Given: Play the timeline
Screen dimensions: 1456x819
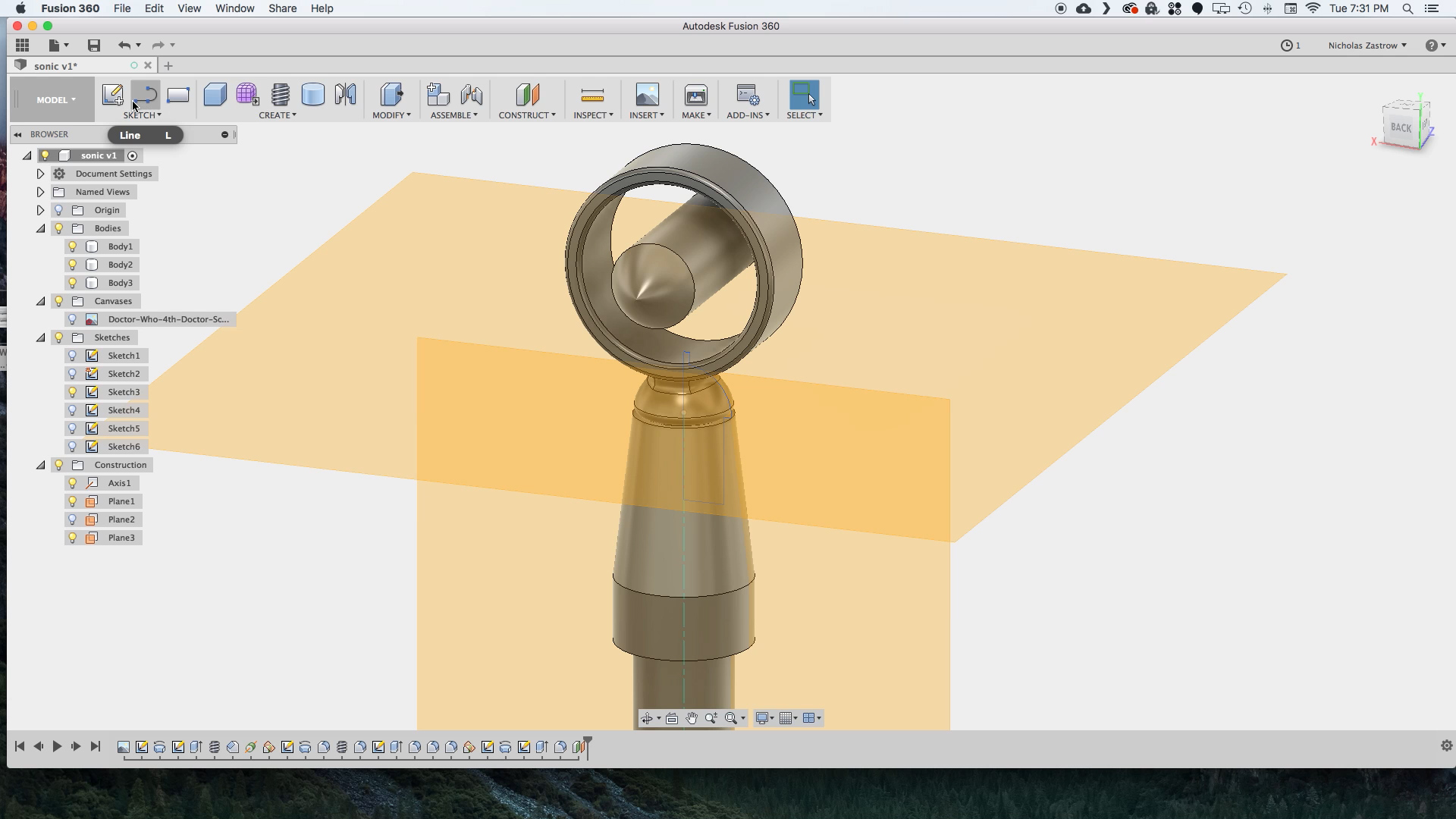Looking at the screenshot, I should pos(57,746).
